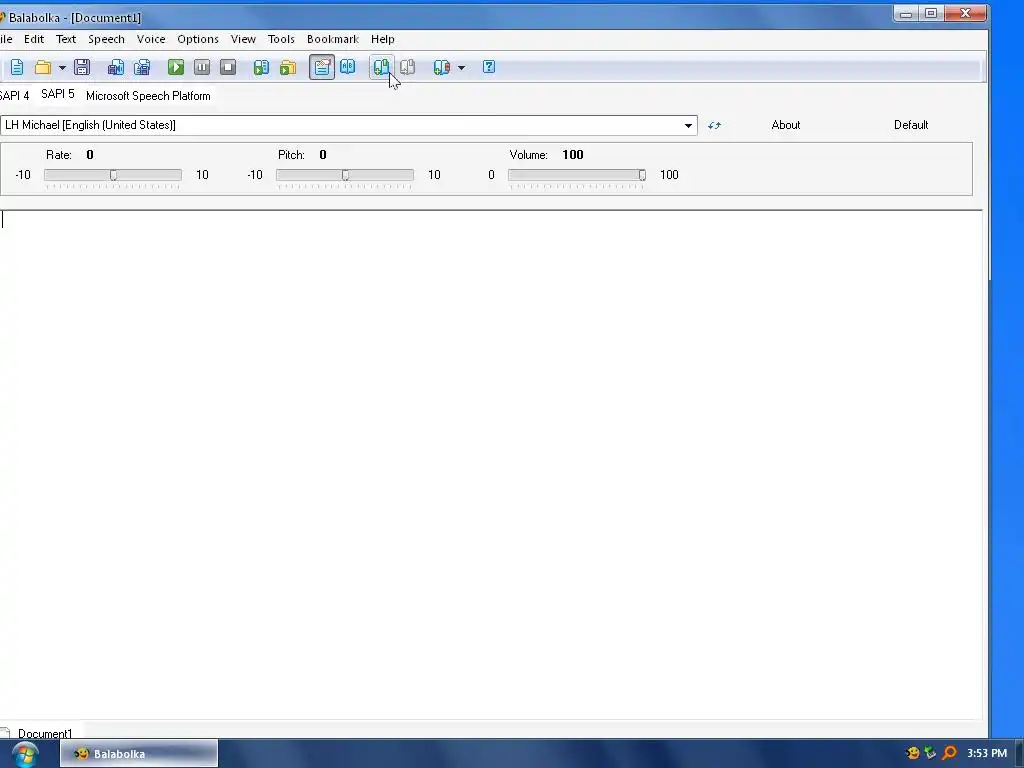This screenshot has height=768, width=1024.
Task: Click the Split and Convert to Audio icon
Action: coord(142,67)
